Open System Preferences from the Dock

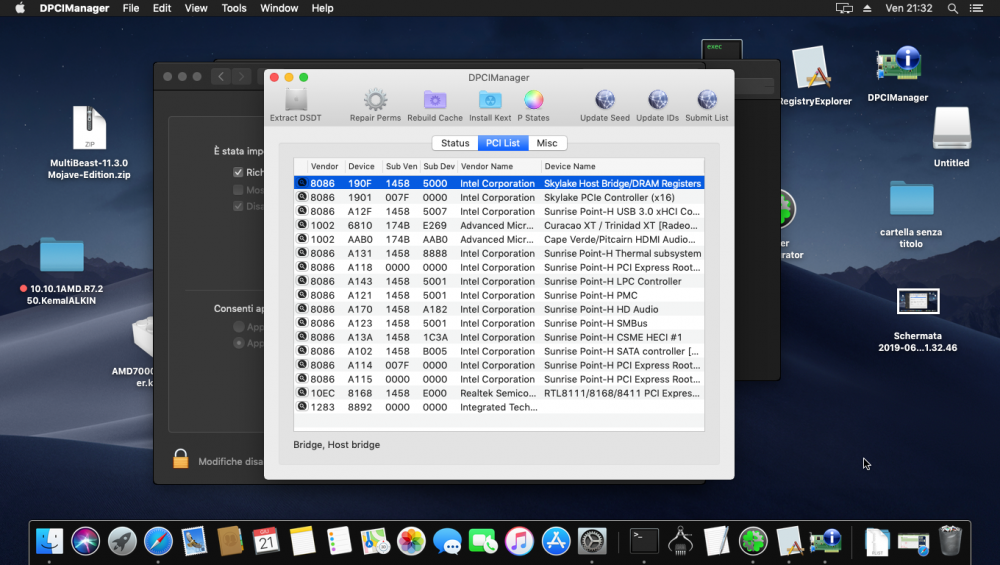click(592, 541)
